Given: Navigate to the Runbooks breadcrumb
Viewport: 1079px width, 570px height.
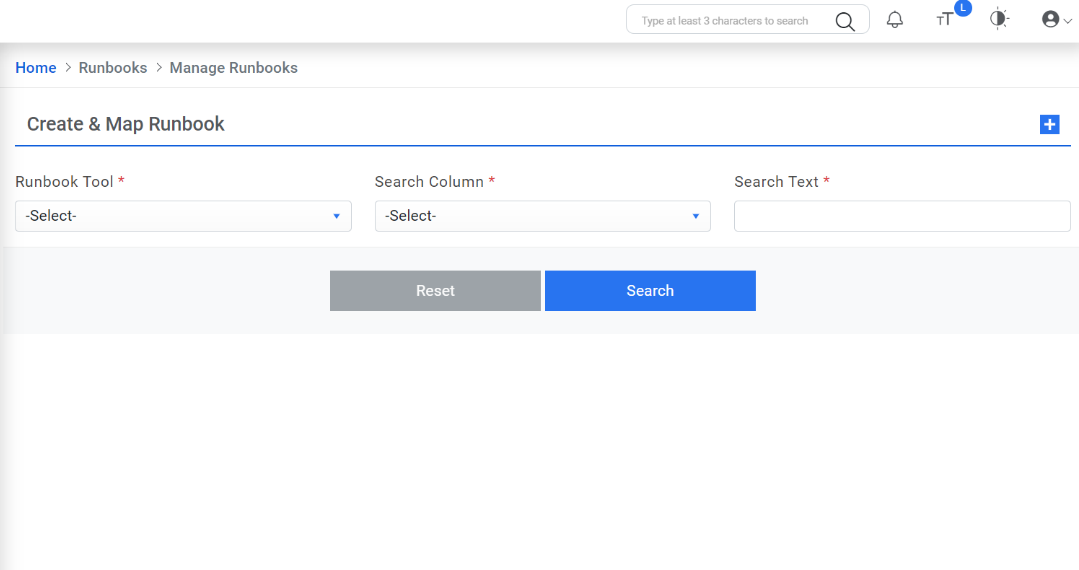Looking at the screenshot, I should (x=113, y=68).
